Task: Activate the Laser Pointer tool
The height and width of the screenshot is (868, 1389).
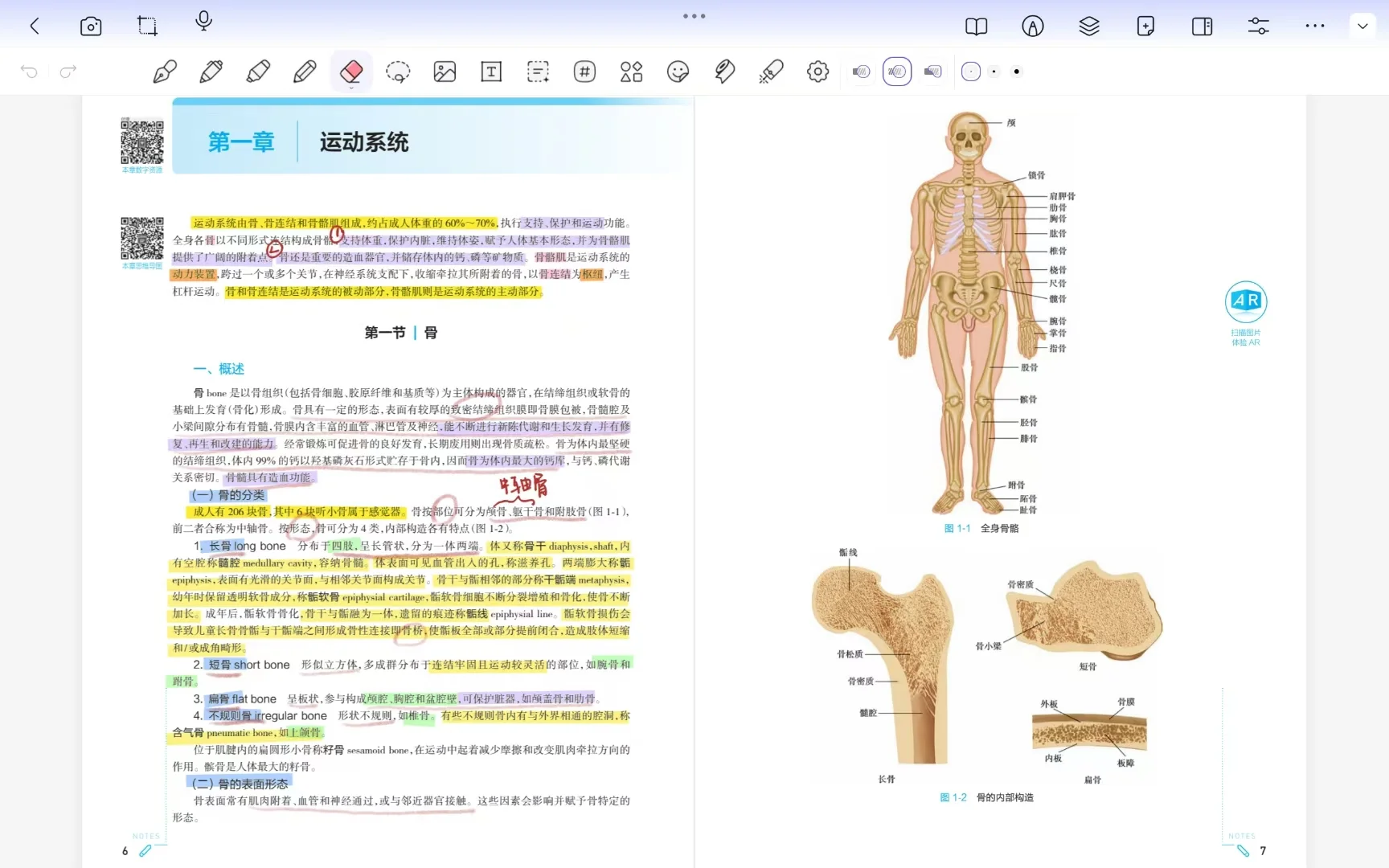Action: (770, 72)
